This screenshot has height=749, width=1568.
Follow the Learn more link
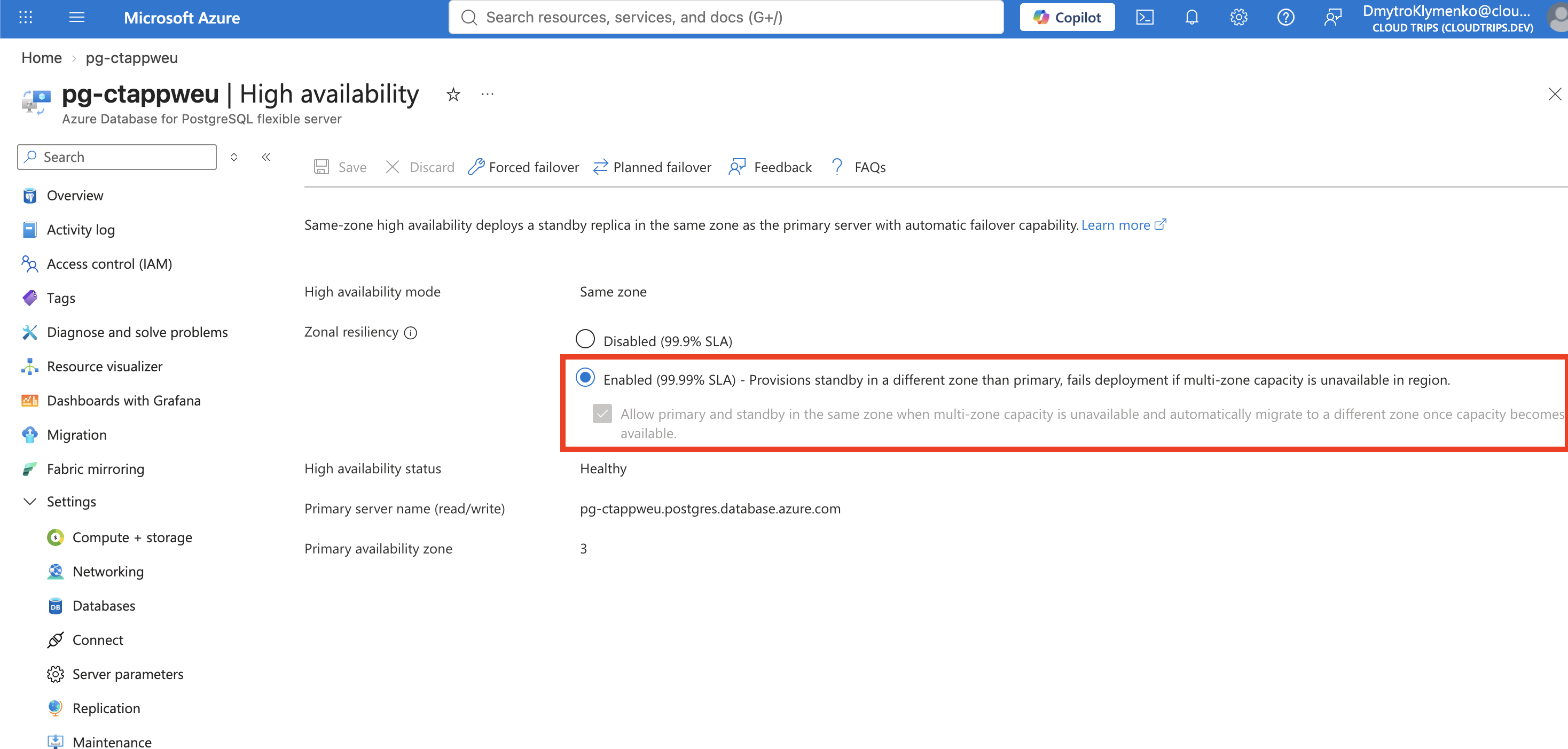click(x=1123, y=225)
